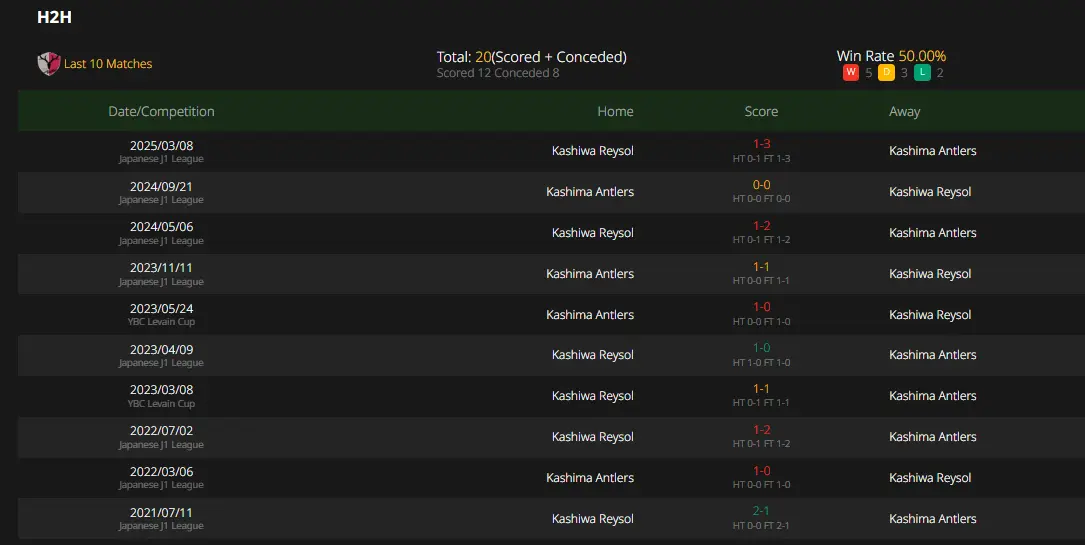Select the 2021/07/11 match date
The width and height of the screenshot is (1085, 545).
point(161,512)
